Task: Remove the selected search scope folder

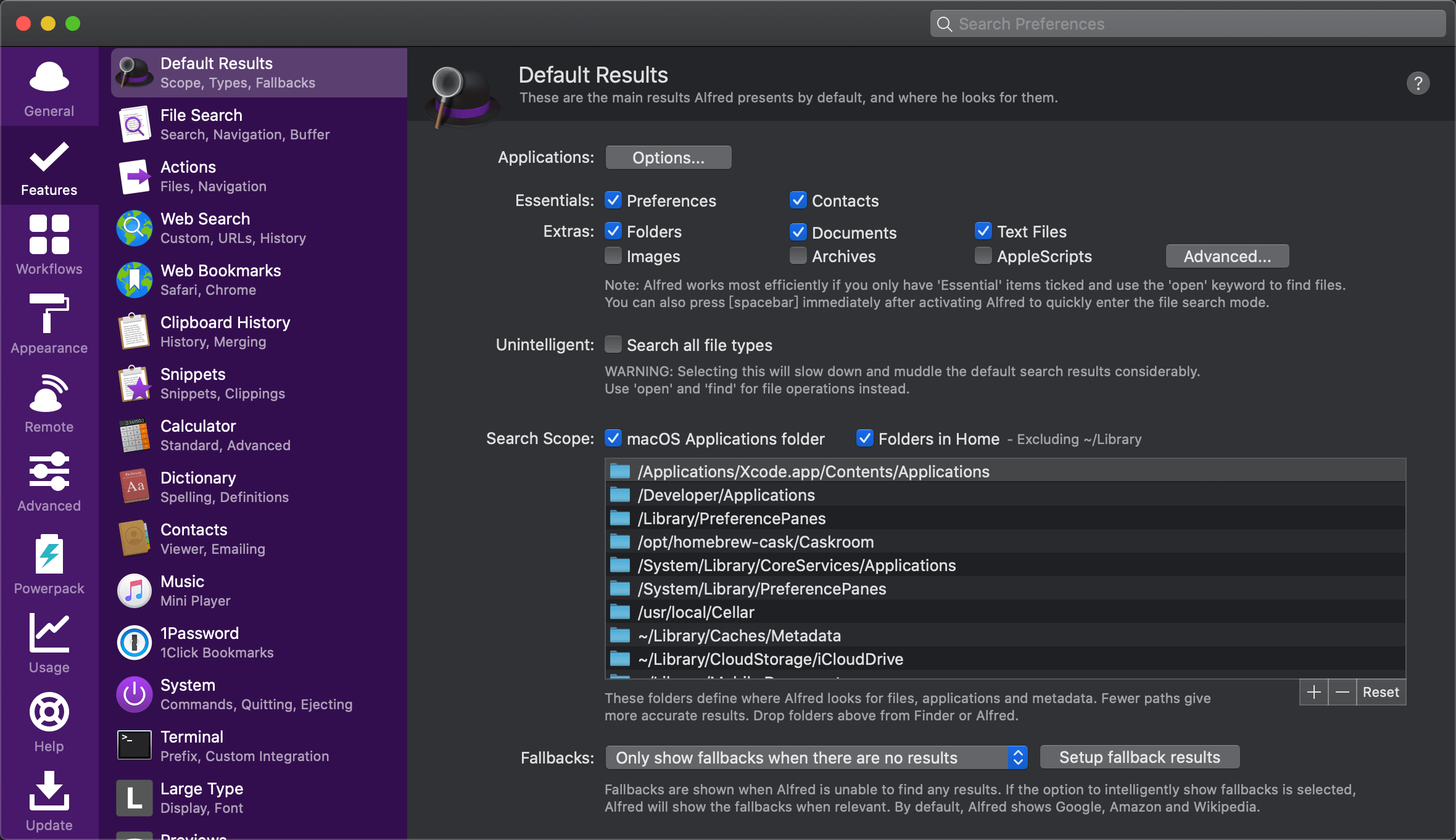Action: 1342,692
